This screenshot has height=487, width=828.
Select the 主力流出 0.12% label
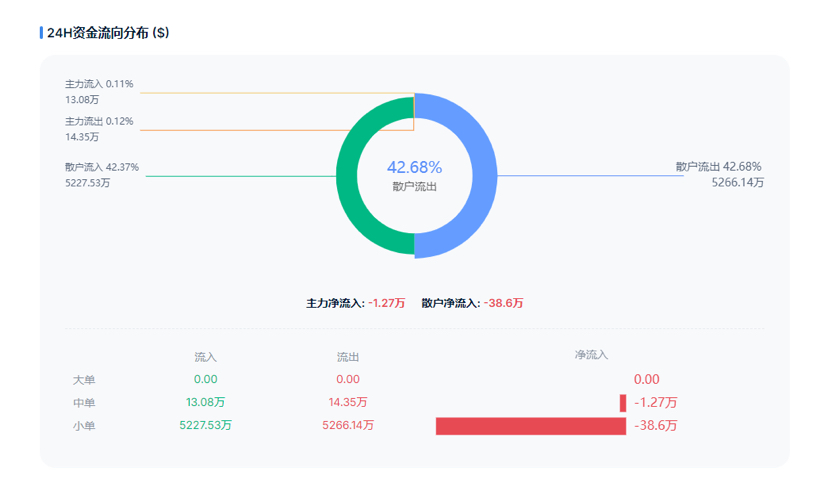99,122
